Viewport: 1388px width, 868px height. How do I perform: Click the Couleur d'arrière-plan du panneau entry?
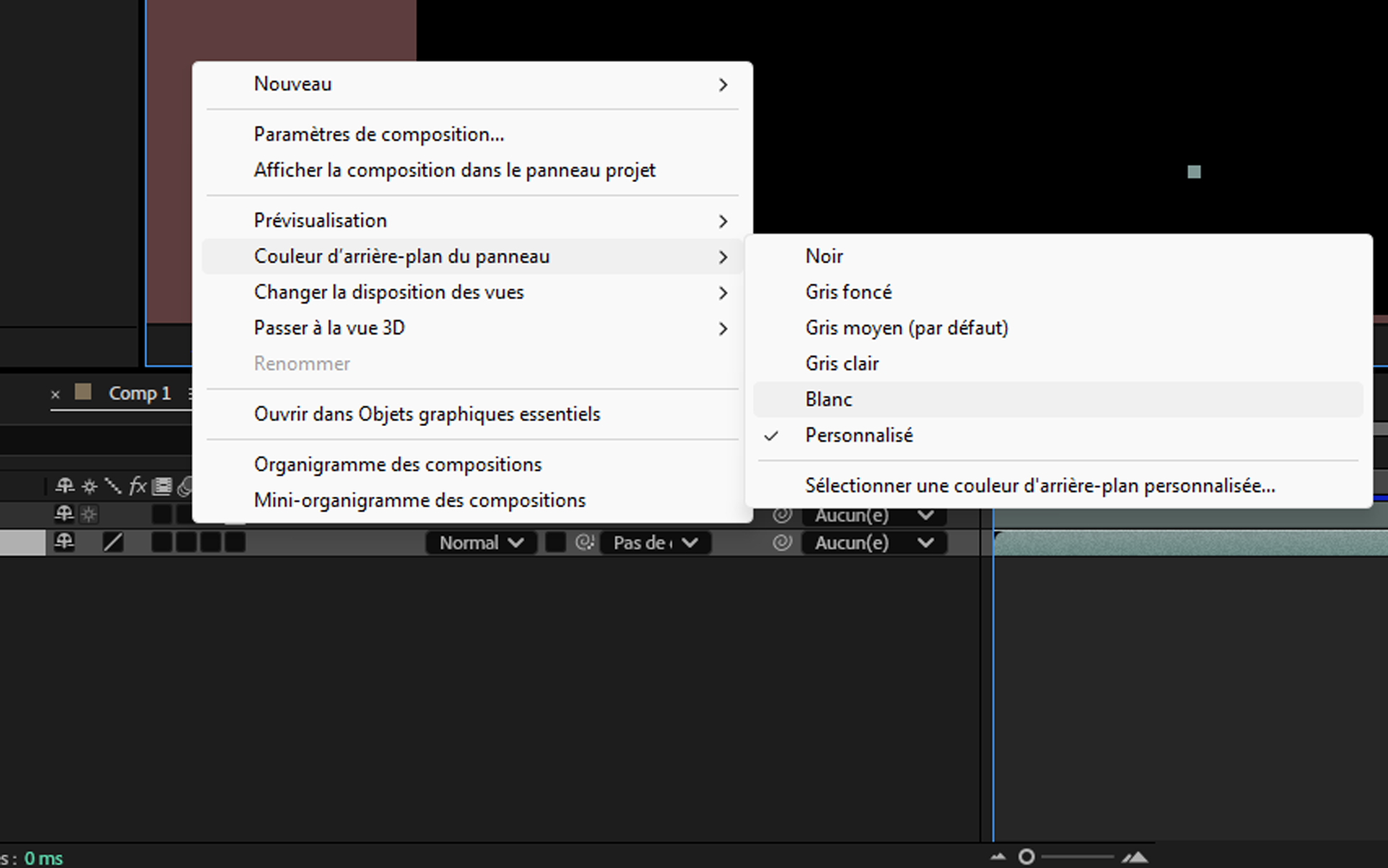472,256
